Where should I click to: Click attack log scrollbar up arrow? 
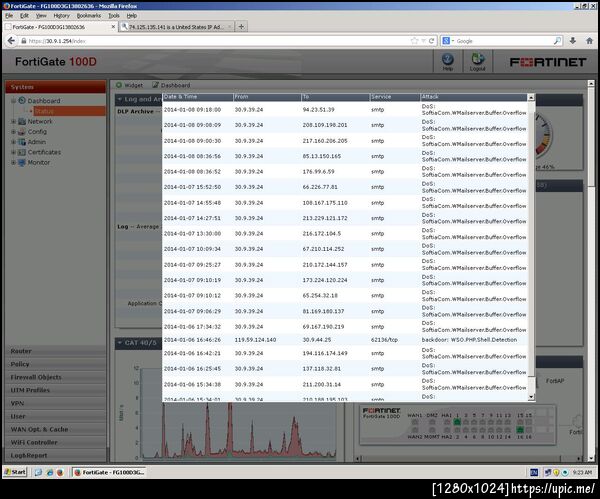pos(531,98)
